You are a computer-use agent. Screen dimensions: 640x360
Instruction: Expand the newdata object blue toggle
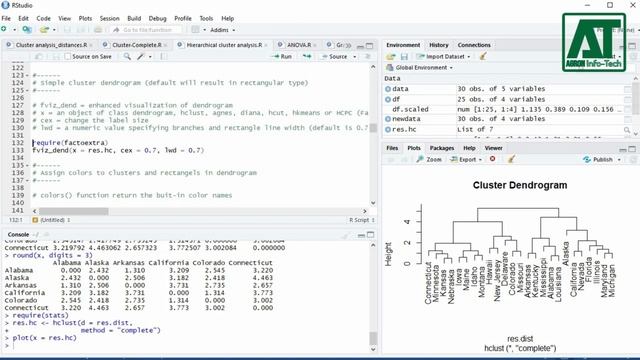tap(388, 119)
